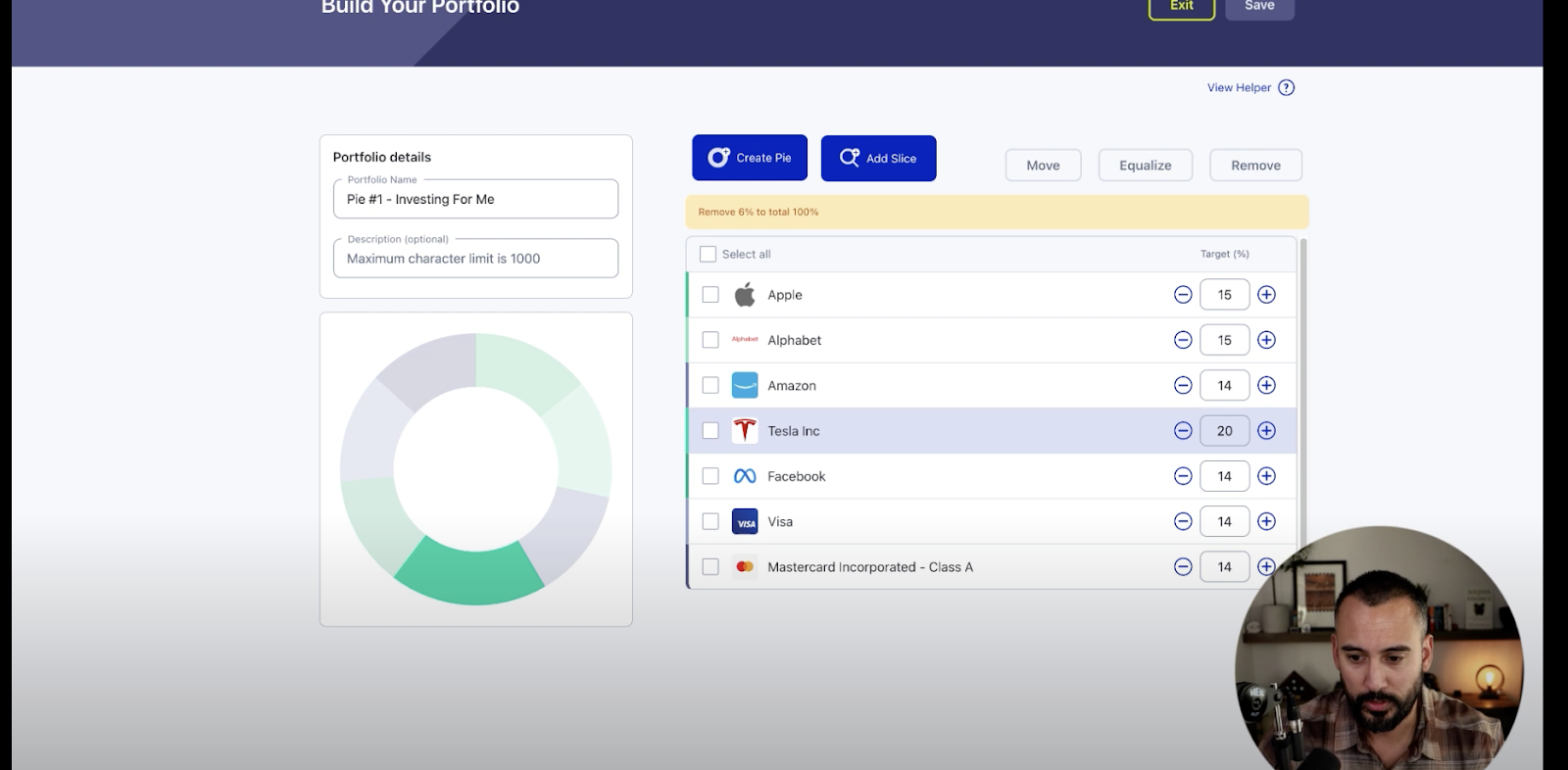Click Mastercard target percentage field

[x=1224, y=566]
